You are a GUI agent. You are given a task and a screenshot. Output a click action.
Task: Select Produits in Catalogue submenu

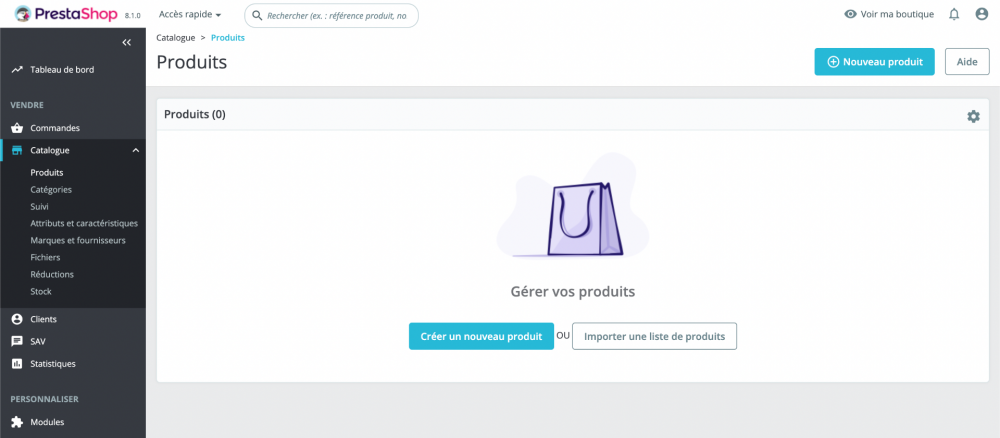pyautogui.click(x=47, y=172)
